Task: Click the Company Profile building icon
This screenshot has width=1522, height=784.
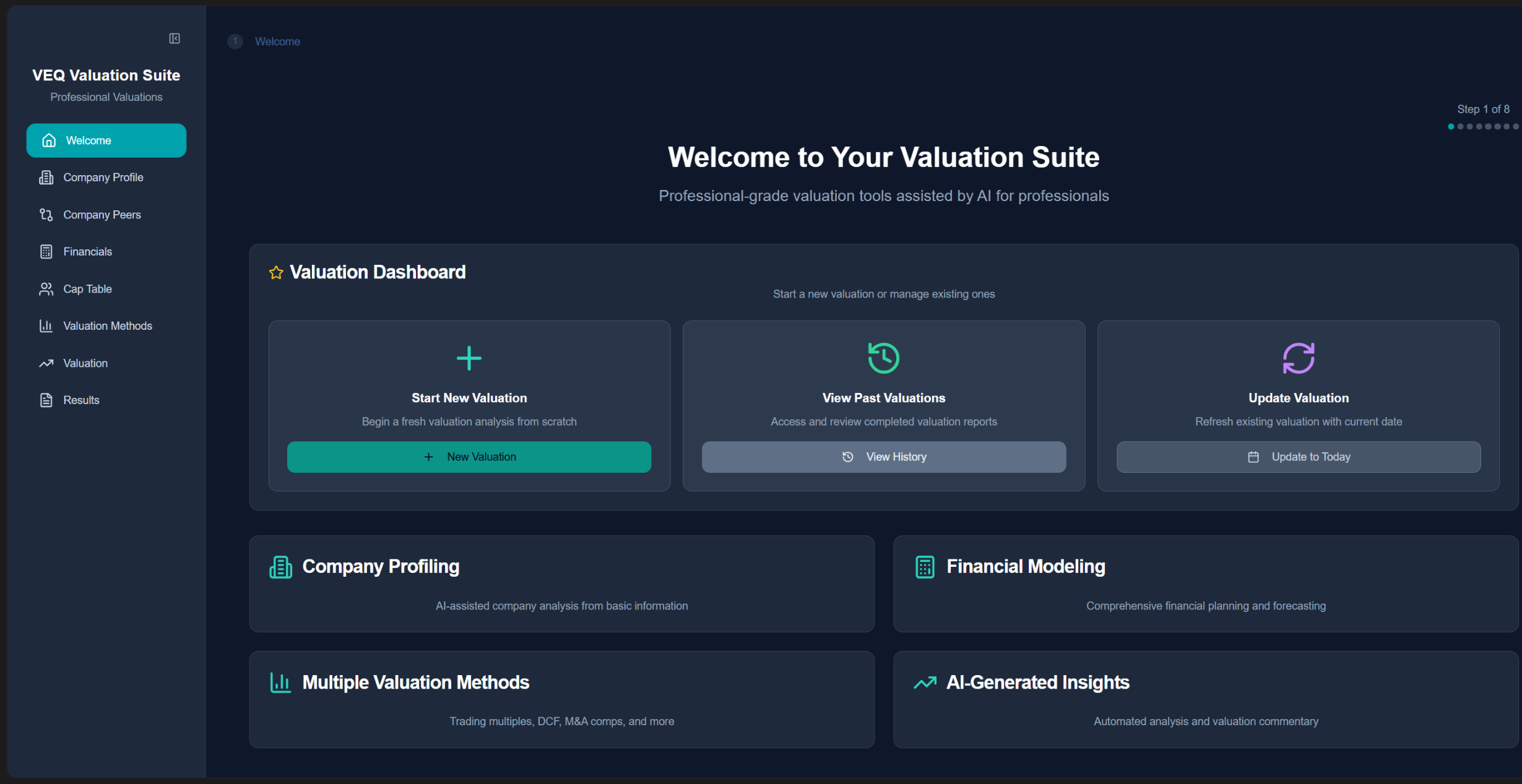Action: click(x=46, y=178)
